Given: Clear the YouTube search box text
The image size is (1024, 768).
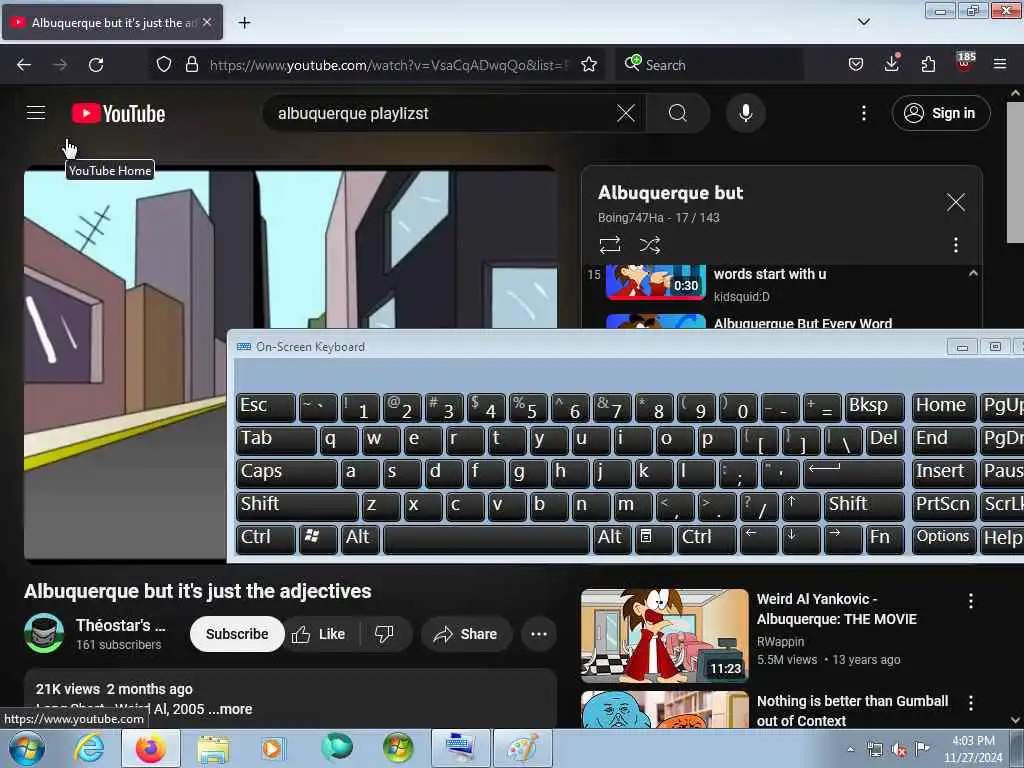Looking at the screenshot, I should tap(626, 114).
